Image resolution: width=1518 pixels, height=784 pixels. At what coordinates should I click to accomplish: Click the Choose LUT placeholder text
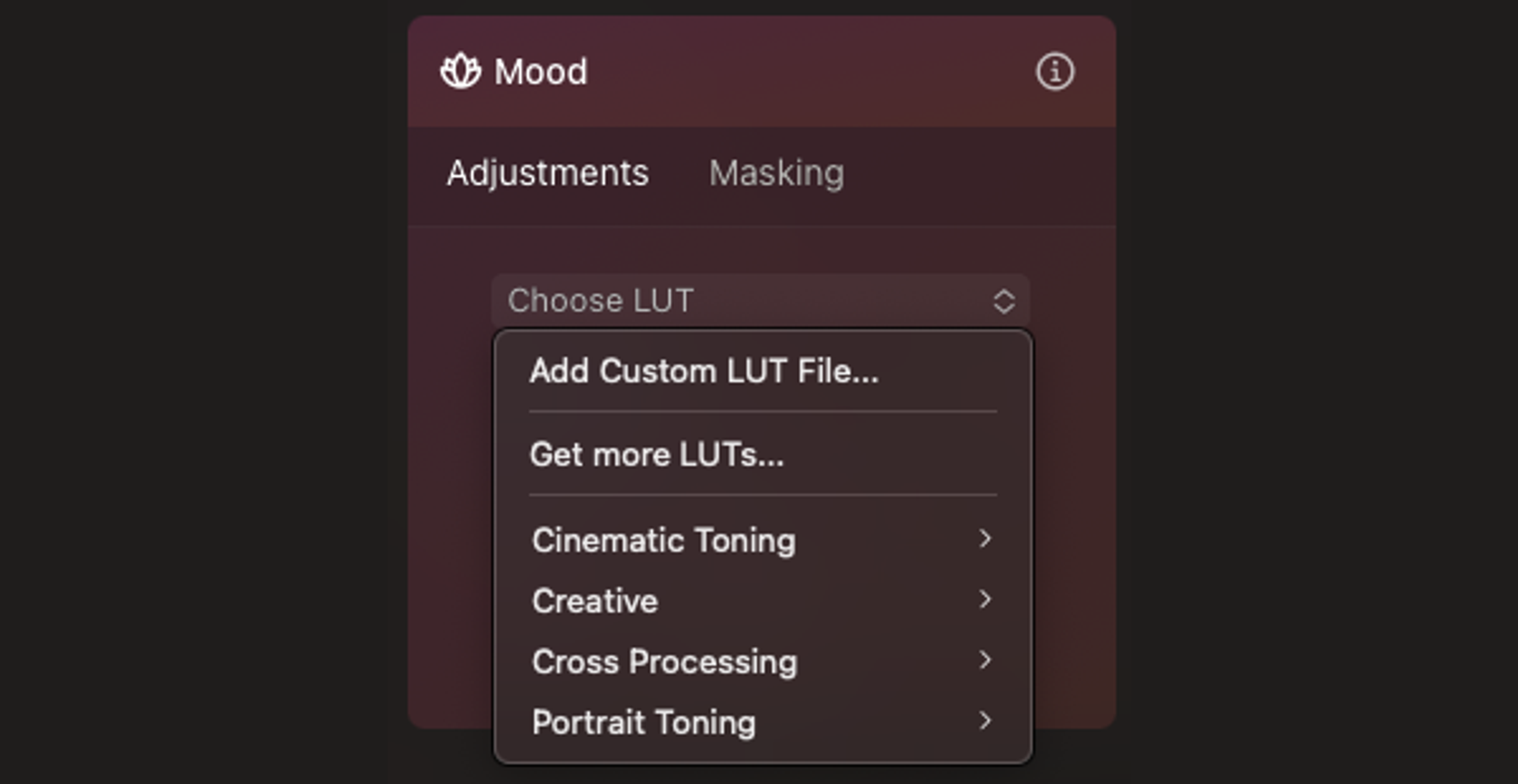pyautogui.click(x=601, y=301)
